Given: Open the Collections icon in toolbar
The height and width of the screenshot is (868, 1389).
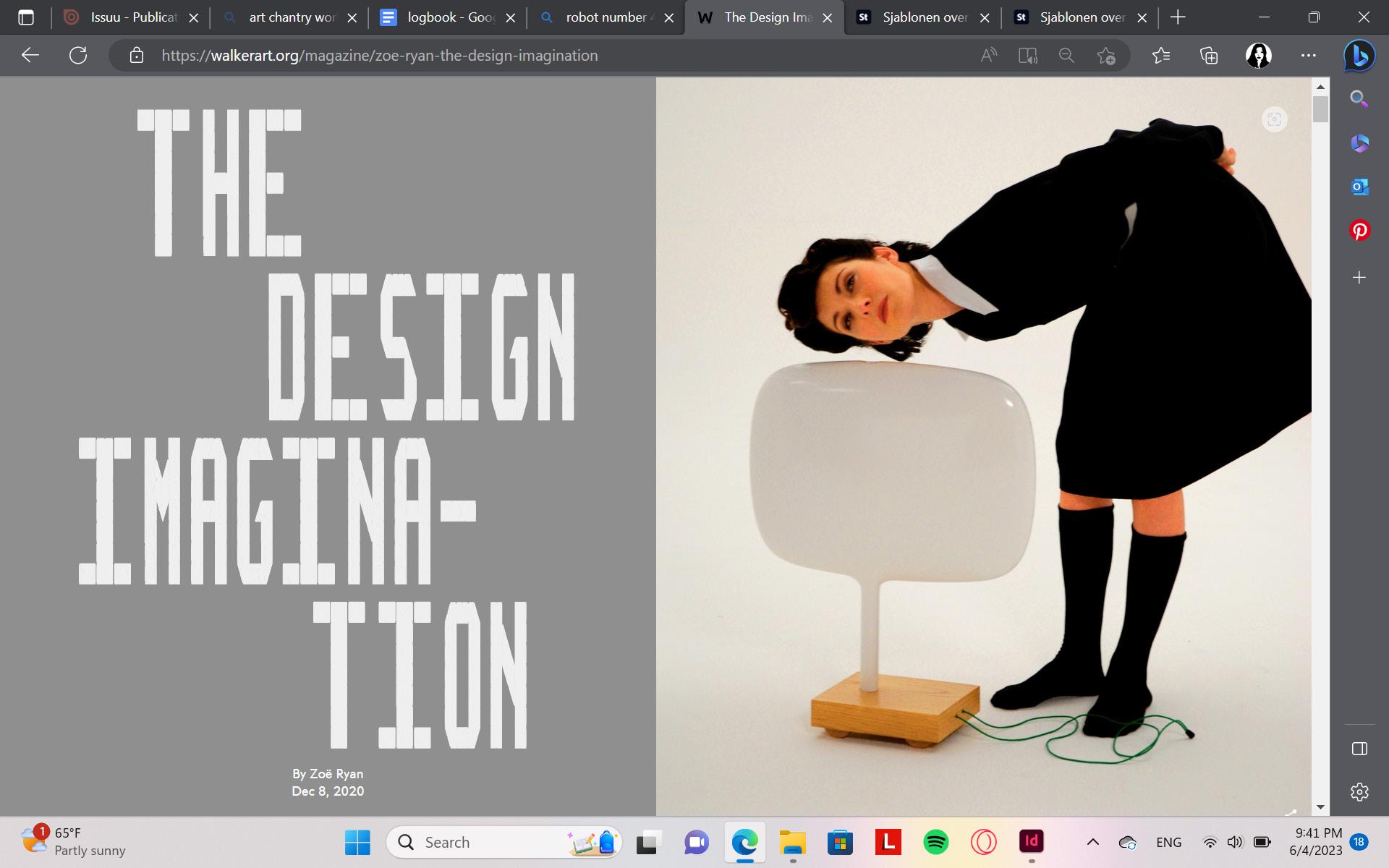Looking at the screenshot, I should click(1209, 56).
